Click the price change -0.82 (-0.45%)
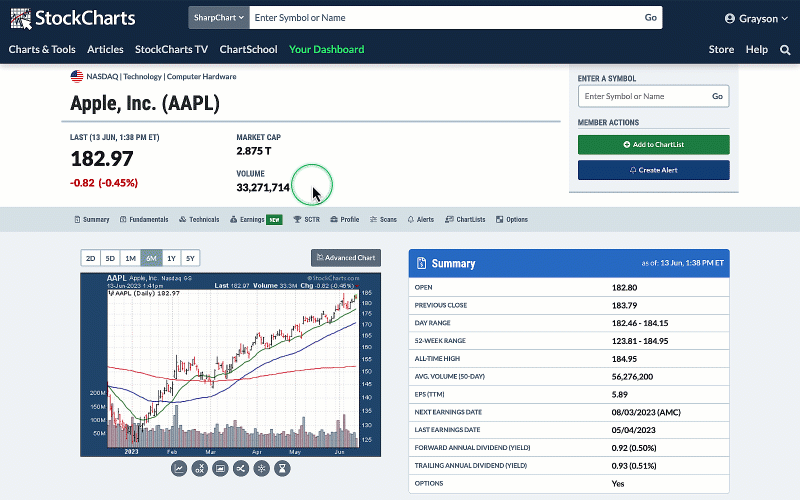This screenshot has height=500, width=800. tap(104, 183)
